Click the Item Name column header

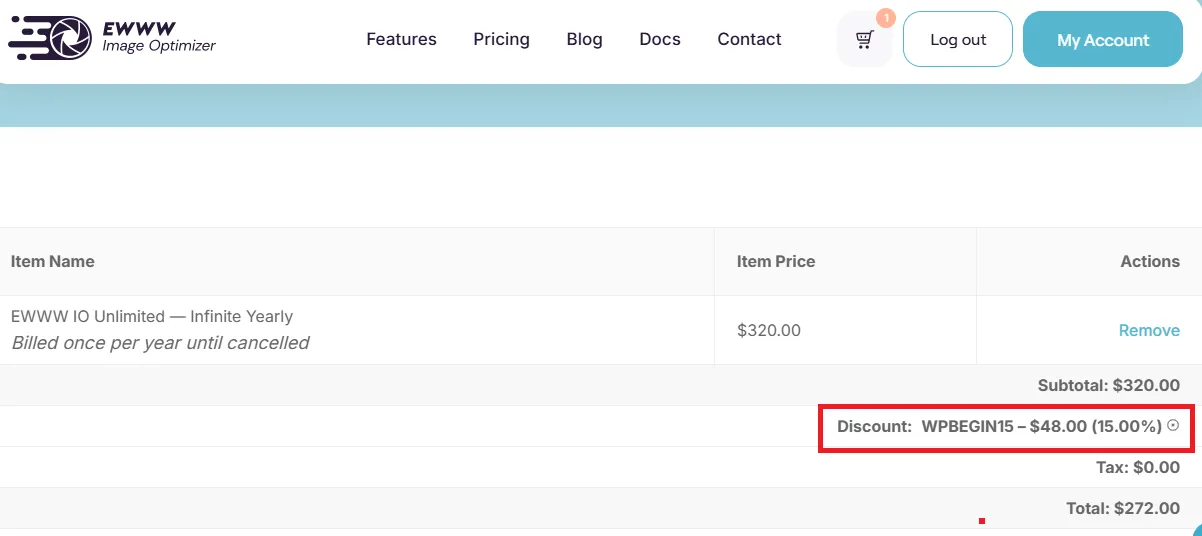click(x=53, y=261)
